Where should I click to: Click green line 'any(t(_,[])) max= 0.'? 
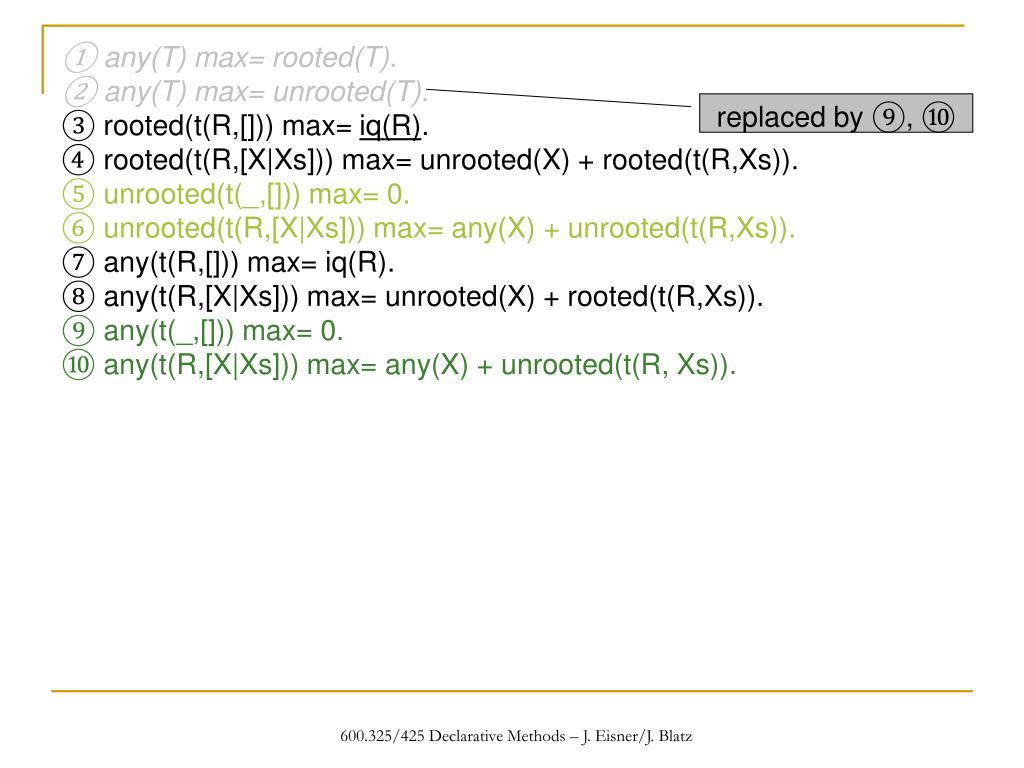(223, 330)
